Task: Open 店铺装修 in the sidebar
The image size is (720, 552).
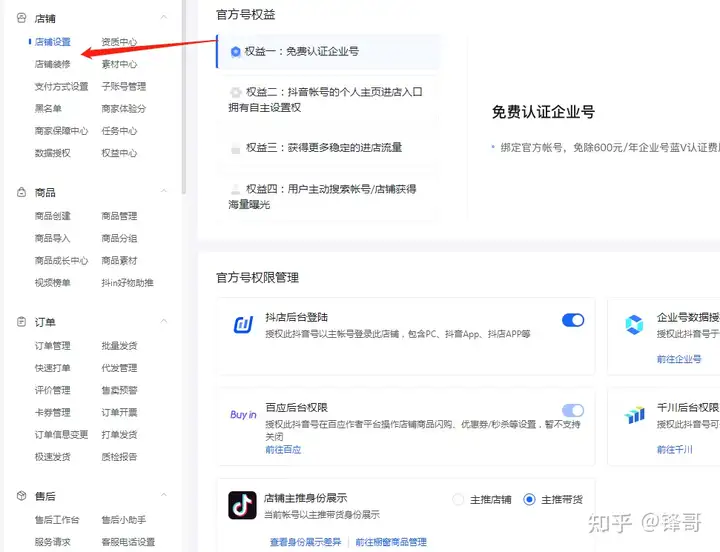Action: pos(53,64)
